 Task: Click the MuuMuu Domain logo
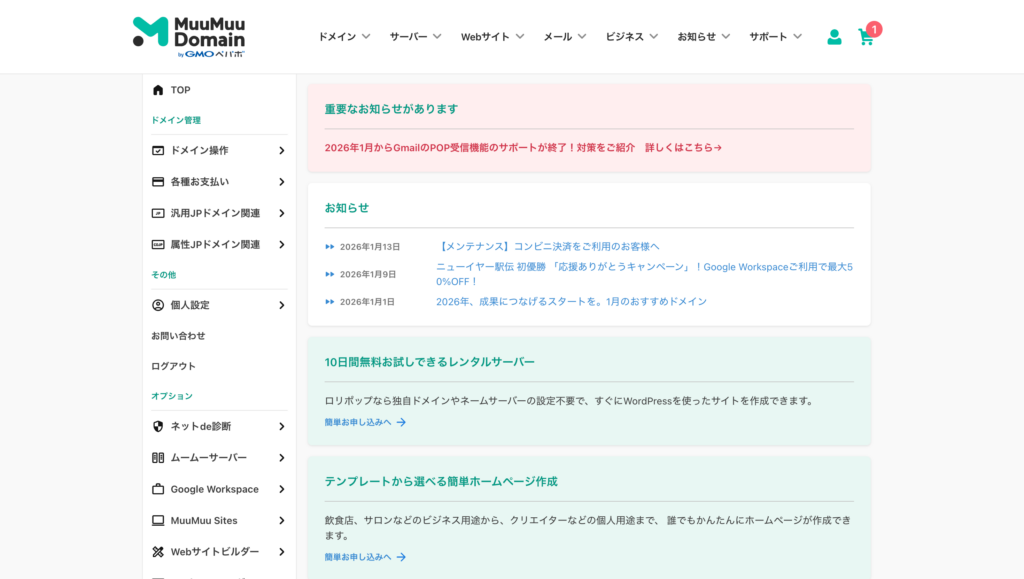(x=189, y=36)
